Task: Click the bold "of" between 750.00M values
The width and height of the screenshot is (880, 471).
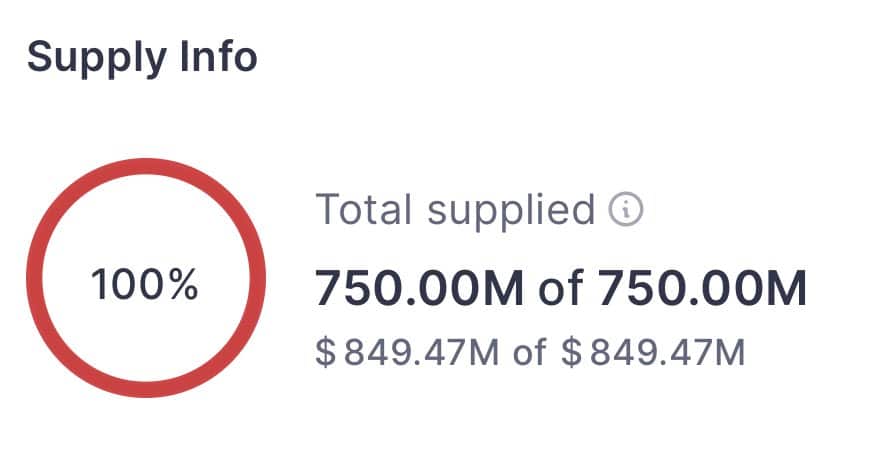Action: [561, 290]
